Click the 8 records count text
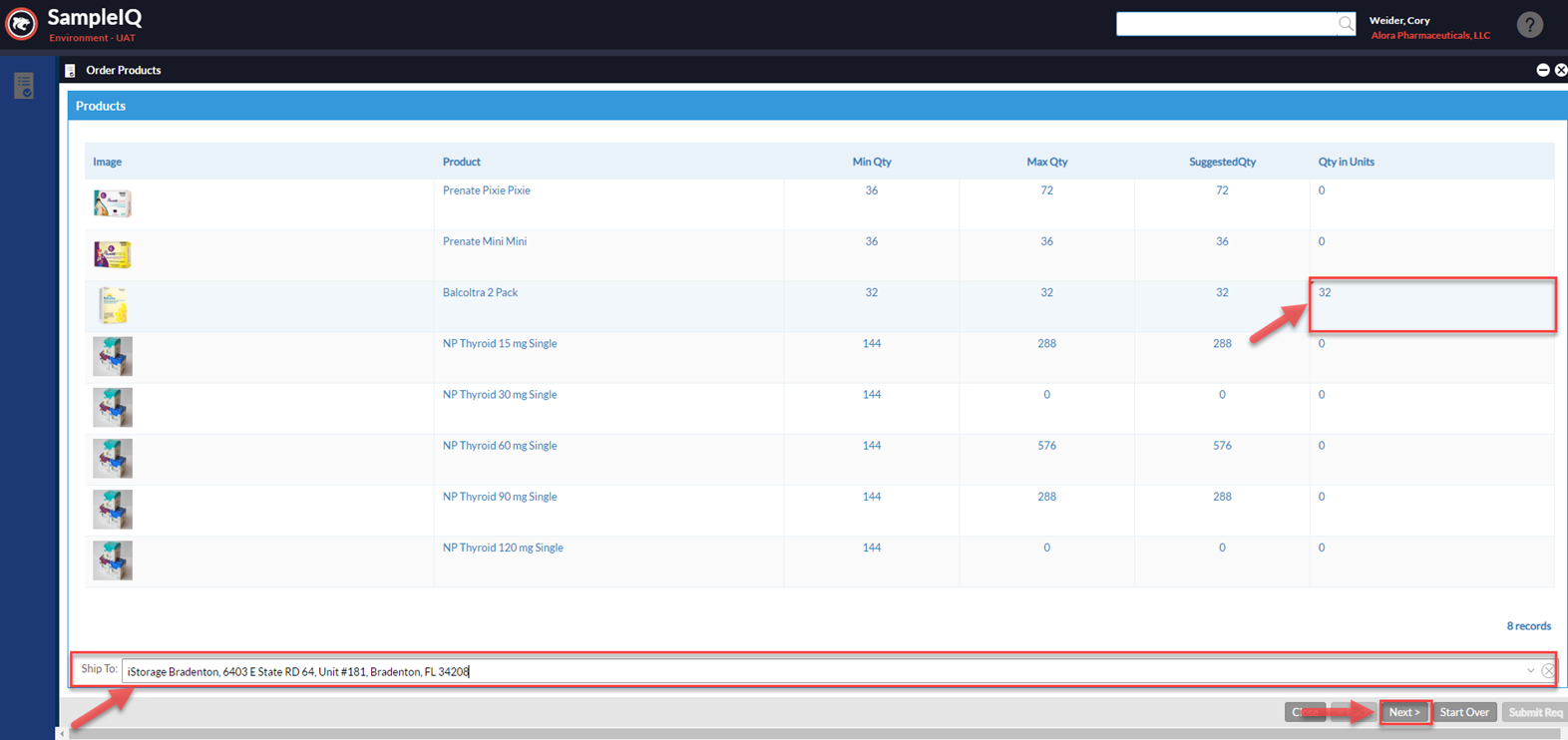The height and width of the screenshot is (740, 1568). (x=1528, y=626)
